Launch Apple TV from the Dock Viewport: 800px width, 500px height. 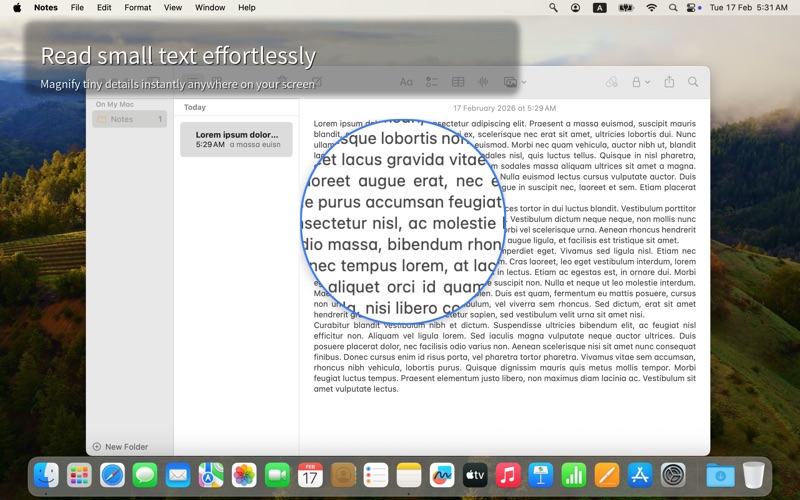(475, 476)
